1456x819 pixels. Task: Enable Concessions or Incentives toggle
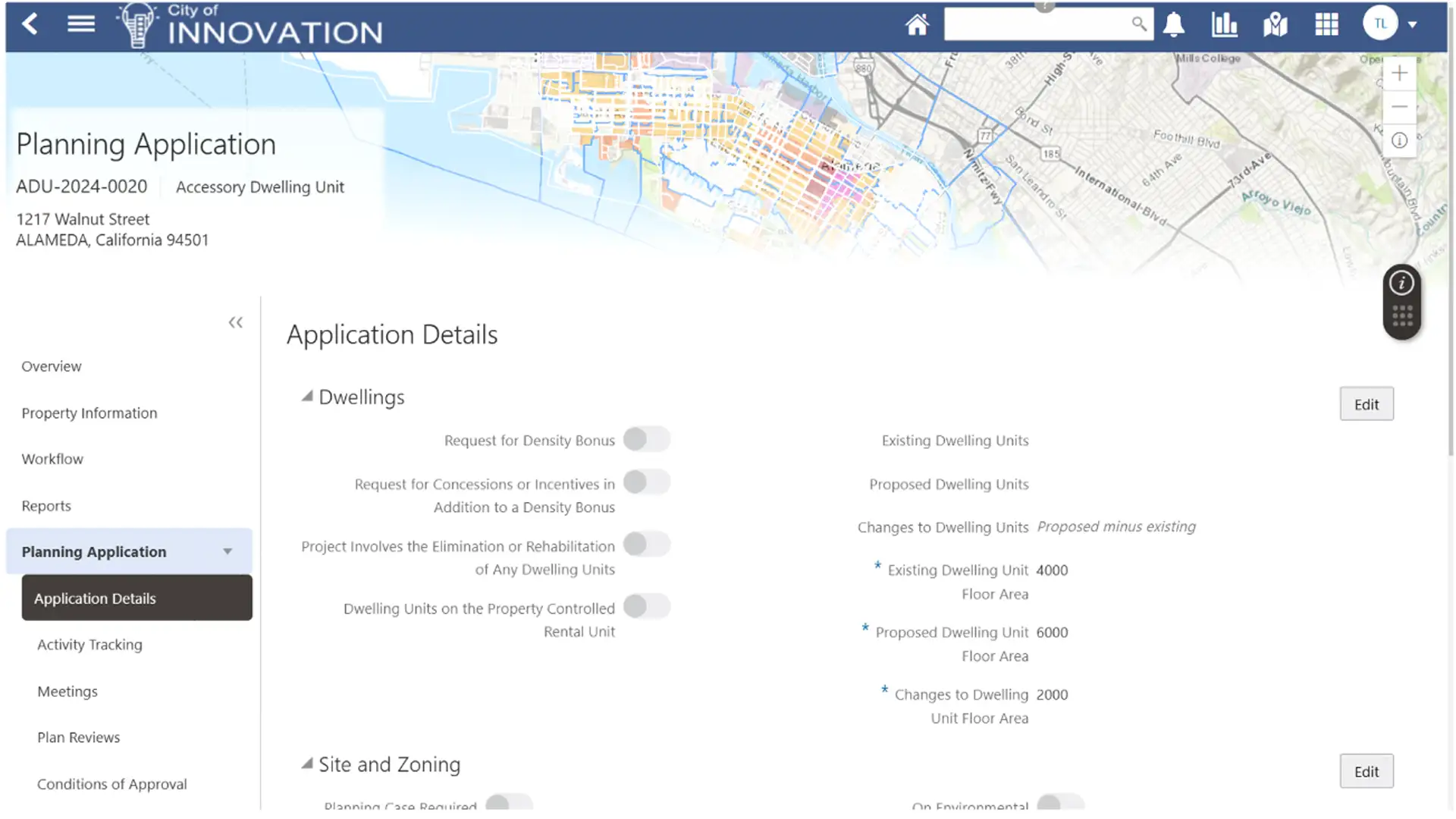click(x=646, y=482)
